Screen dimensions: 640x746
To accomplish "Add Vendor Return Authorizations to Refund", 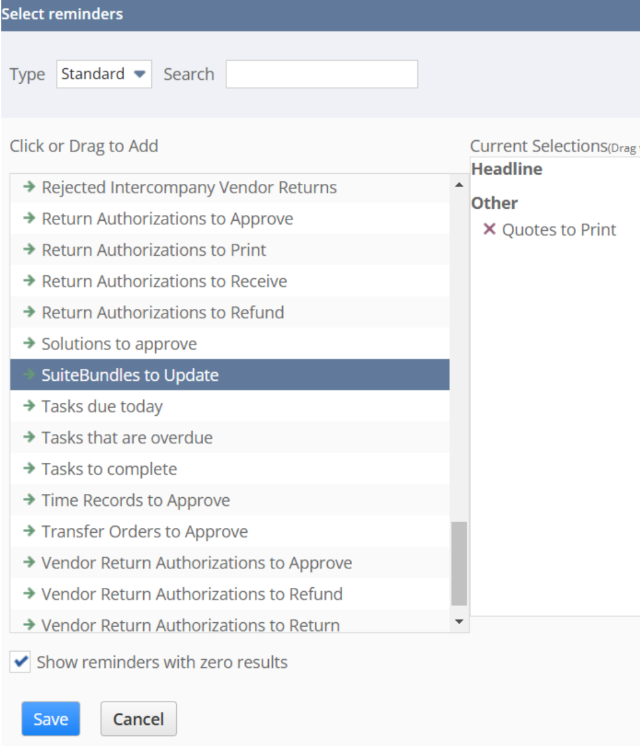I will coord(191,594).
